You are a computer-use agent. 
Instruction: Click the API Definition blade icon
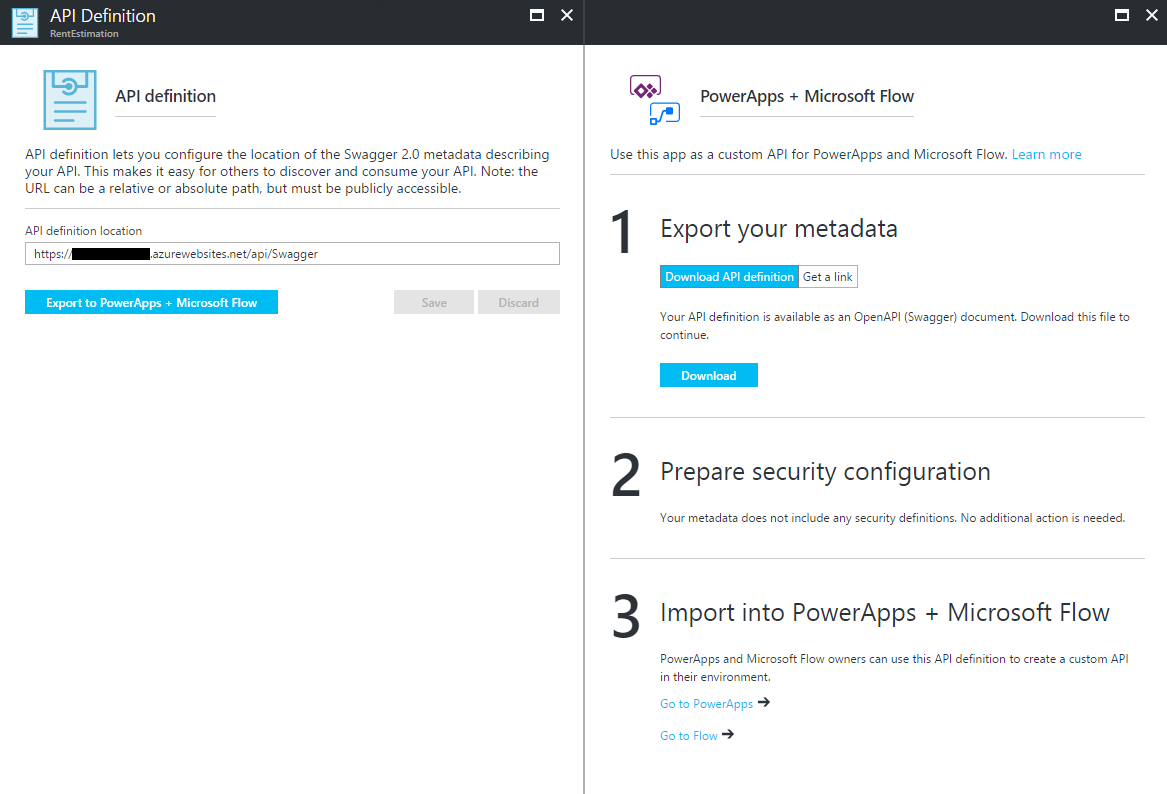coord(24,22)
